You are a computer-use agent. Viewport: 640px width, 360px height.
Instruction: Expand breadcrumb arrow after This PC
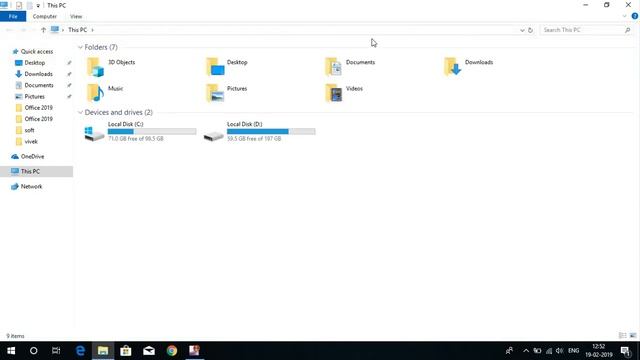click(x=93, y=30)
